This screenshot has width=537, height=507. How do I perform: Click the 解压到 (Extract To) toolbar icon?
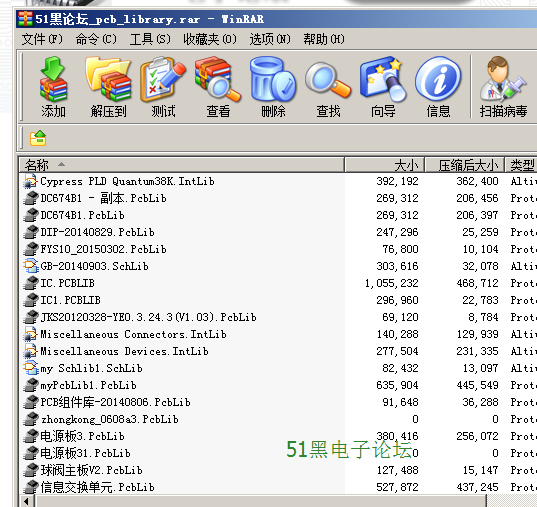coord(108,79)
